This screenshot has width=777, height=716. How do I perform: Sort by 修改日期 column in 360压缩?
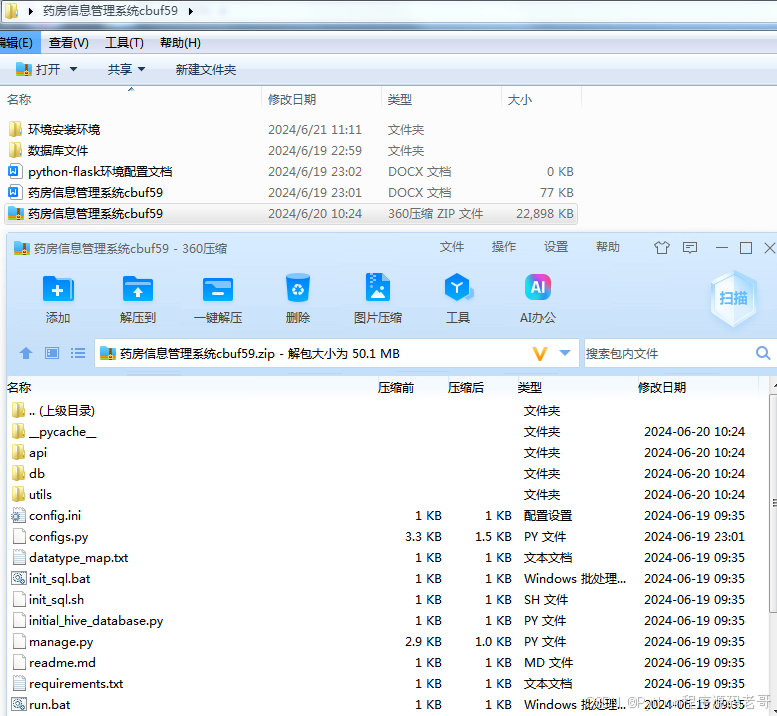click(662, 387)
